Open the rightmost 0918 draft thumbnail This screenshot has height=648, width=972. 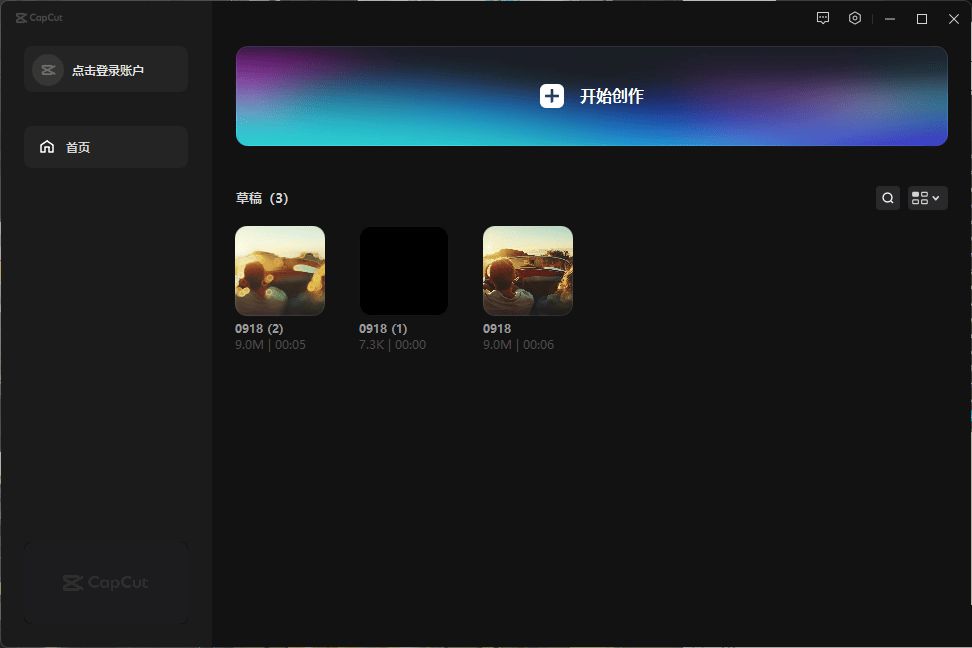click(x=528, y=271)
